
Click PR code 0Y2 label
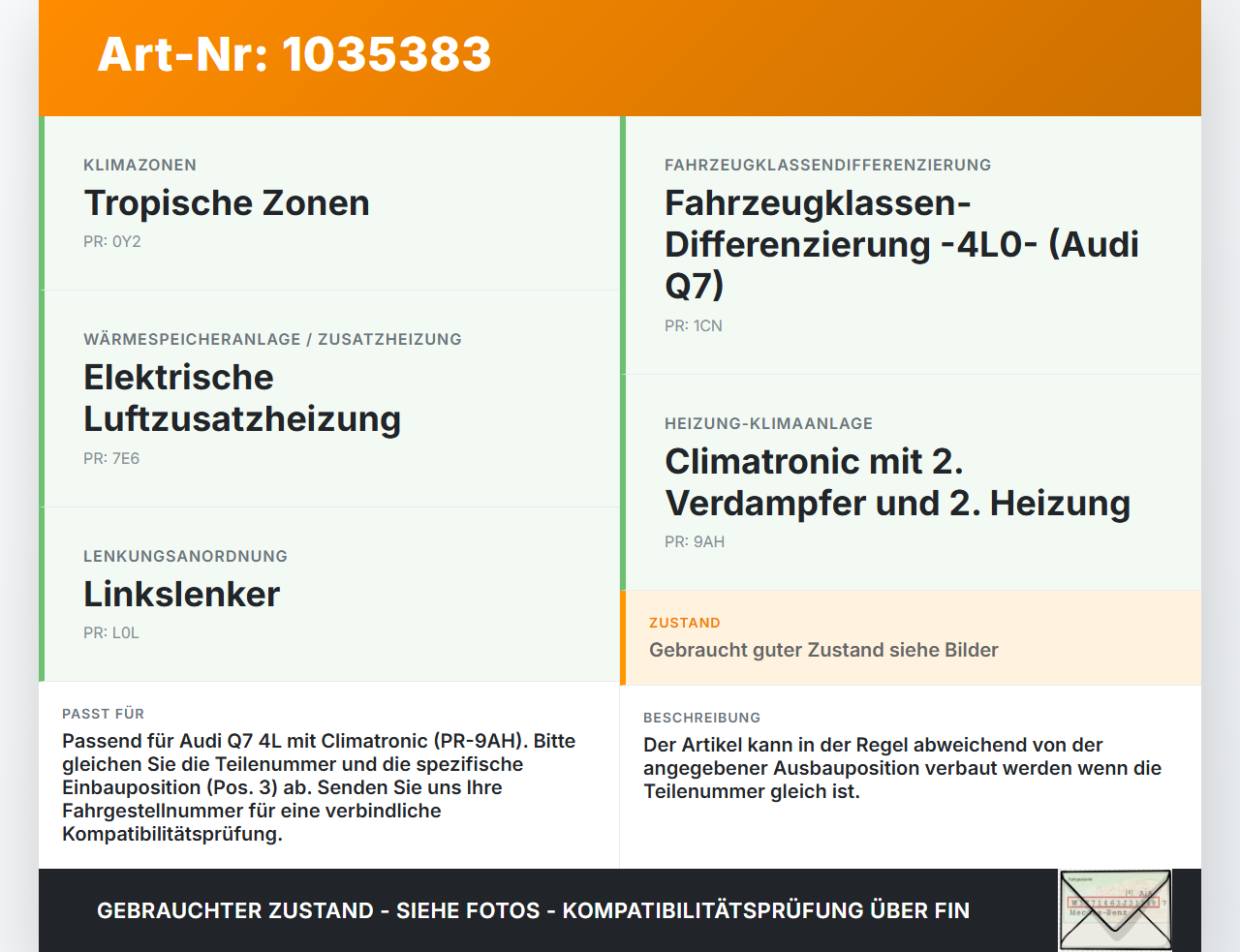pyautogui.click(x=112, y=241)
